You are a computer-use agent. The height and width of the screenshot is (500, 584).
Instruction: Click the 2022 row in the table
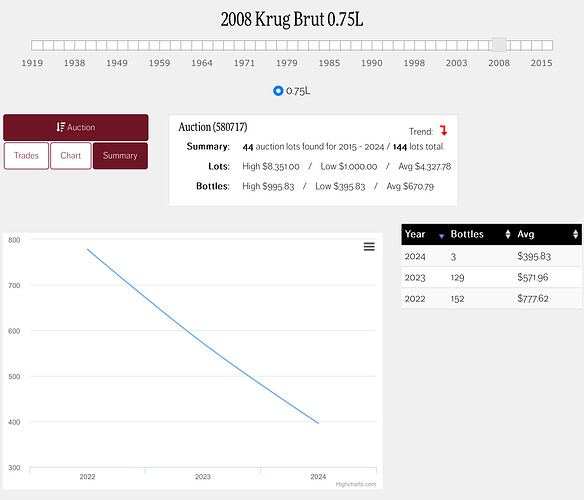point(491,298)
